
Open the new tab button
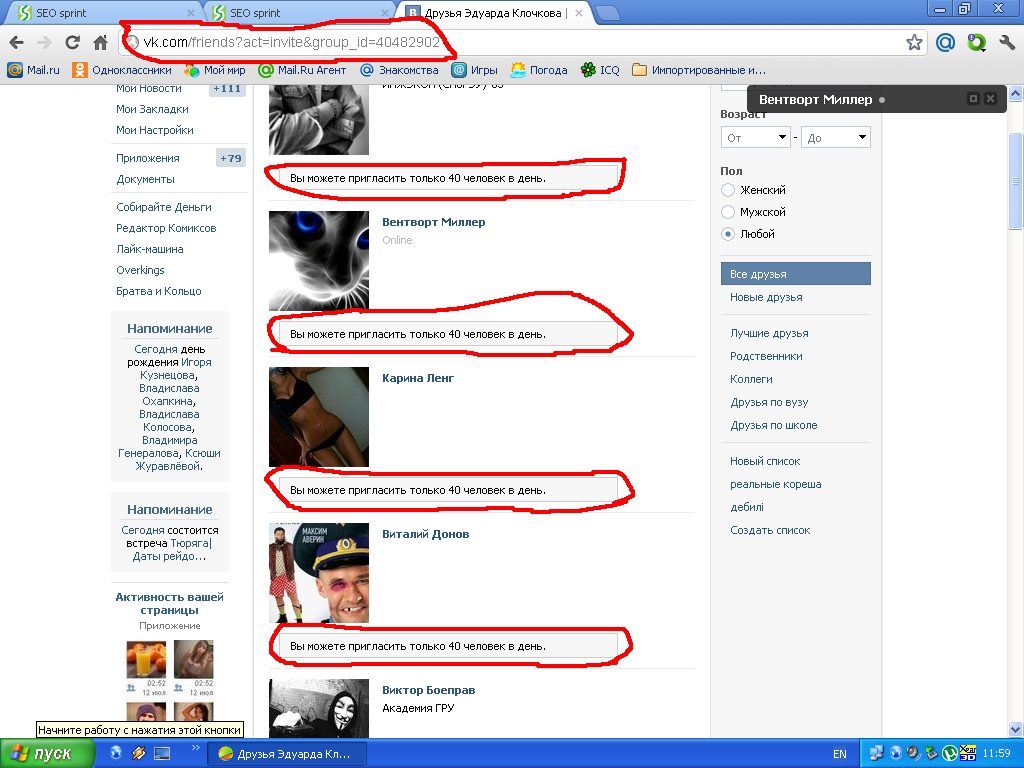[x=608, y=12]
